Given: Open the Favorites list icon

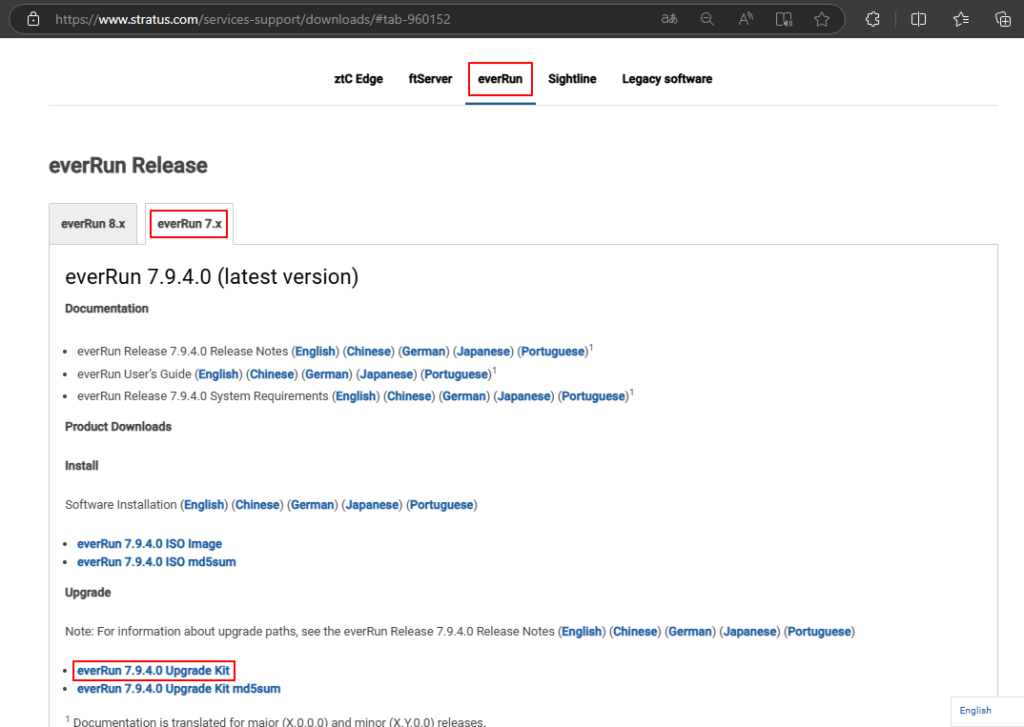Looking at the screenshot, I should pyautogui.click(x=961, y=19).
